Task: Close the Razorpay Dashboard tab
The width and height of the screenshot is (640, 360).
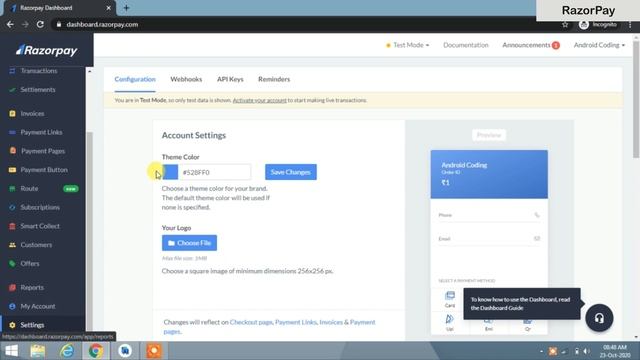Action: click(108, 8)
